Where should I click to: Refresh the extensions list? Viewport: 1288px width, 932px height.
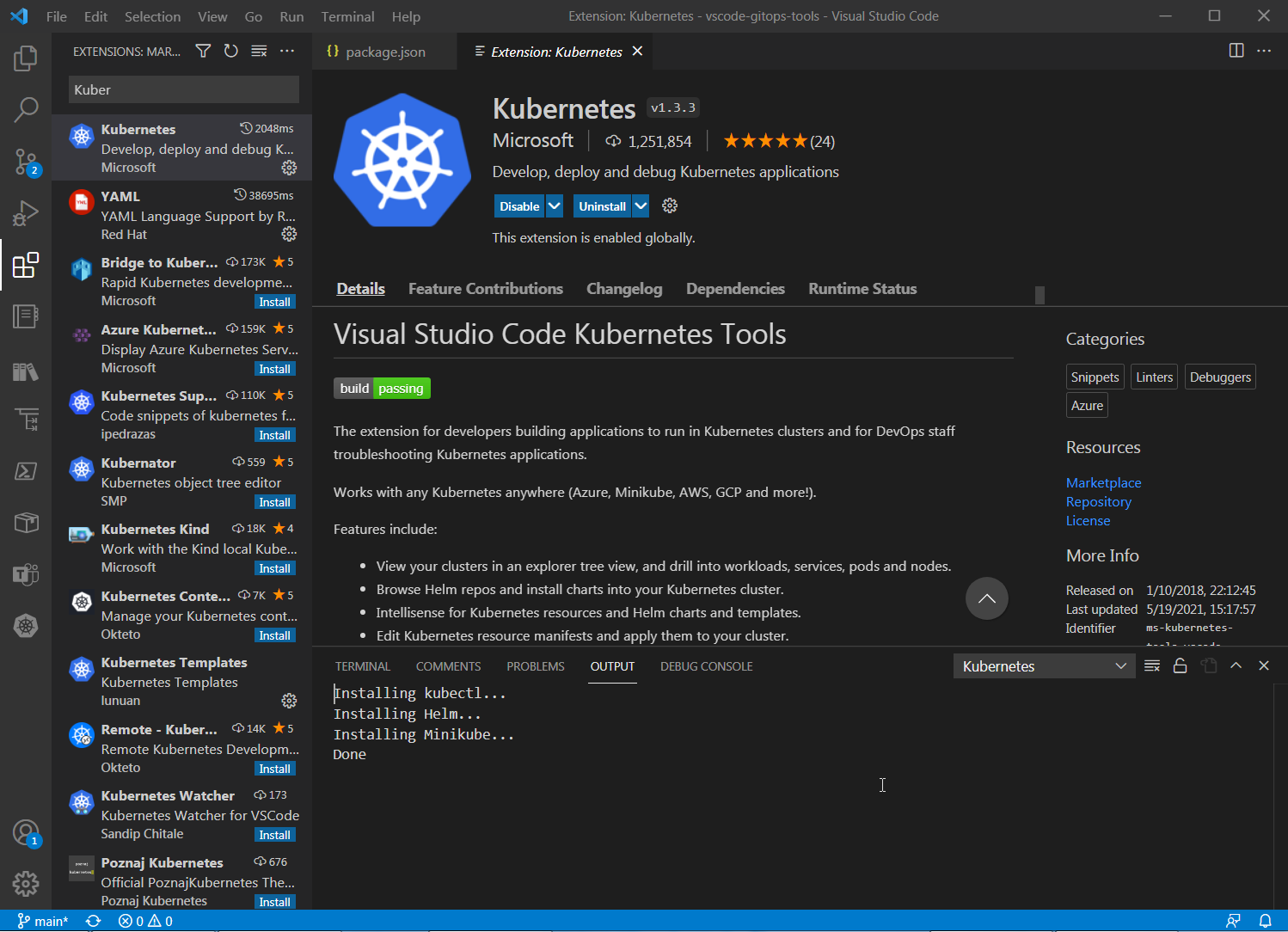[x=230, y=51]
